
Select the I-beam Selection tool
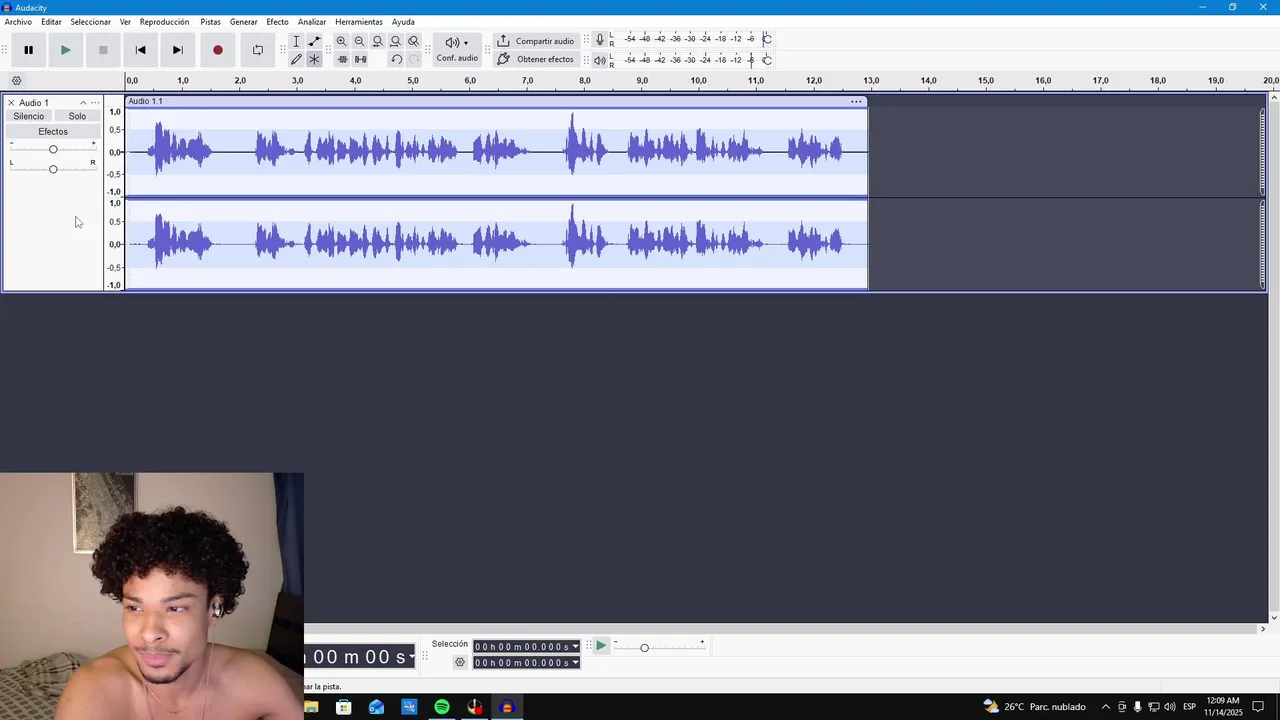tap(296, 41)
